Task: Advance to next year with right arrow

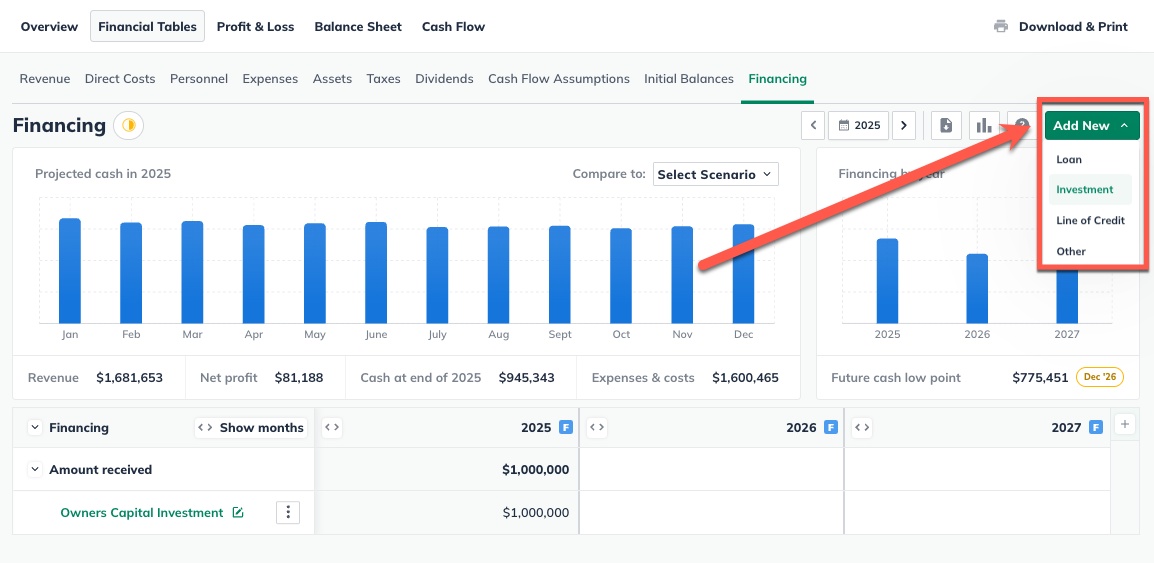Action: (904, 126)
